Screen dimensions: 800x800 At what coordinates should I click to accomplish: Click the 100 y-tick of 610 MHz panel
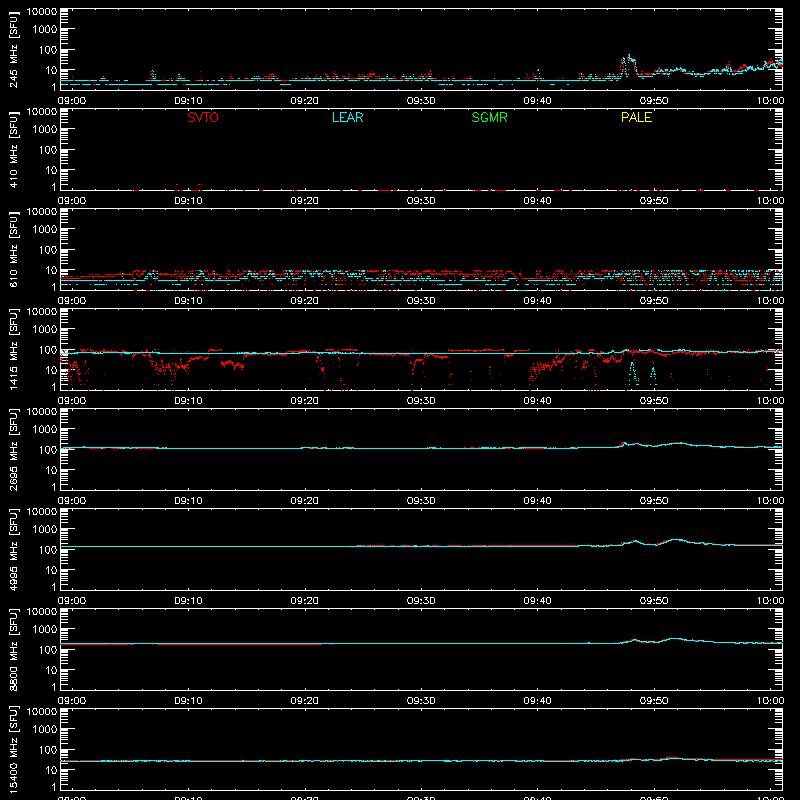(x=48, y=249)
